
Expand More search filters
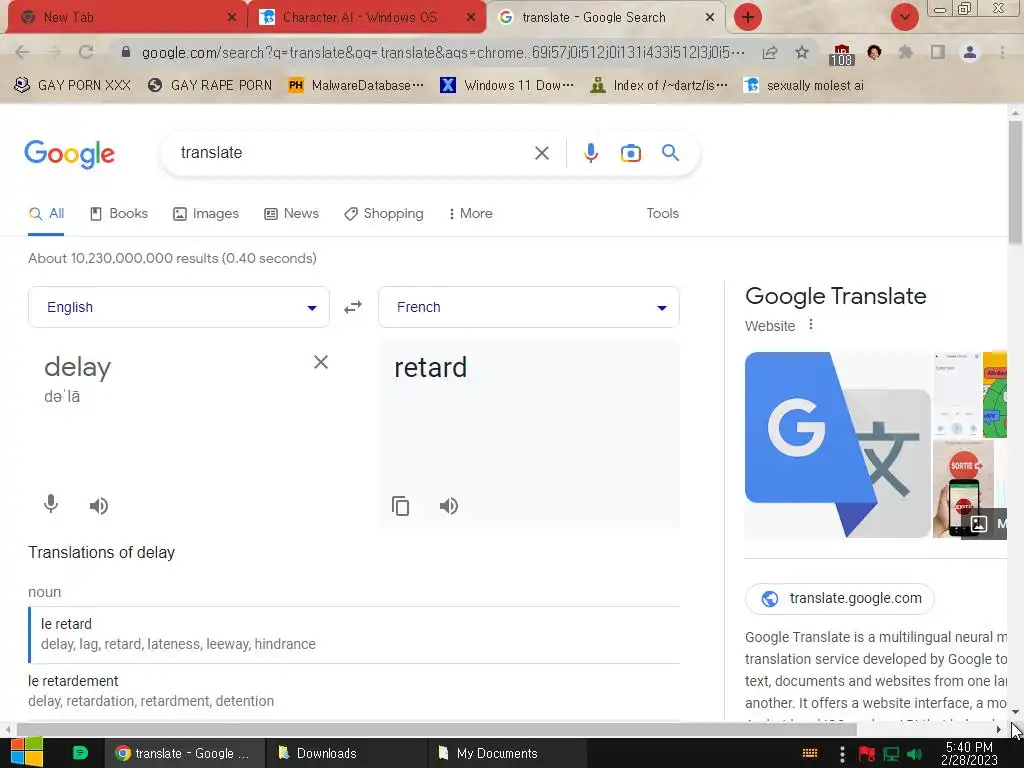click(470, 214)
